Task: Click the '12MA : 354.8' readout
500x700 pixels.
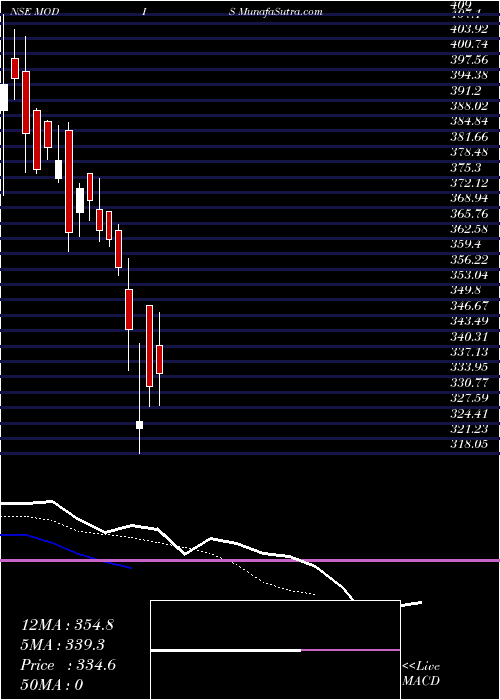Action: click(67, 625)
